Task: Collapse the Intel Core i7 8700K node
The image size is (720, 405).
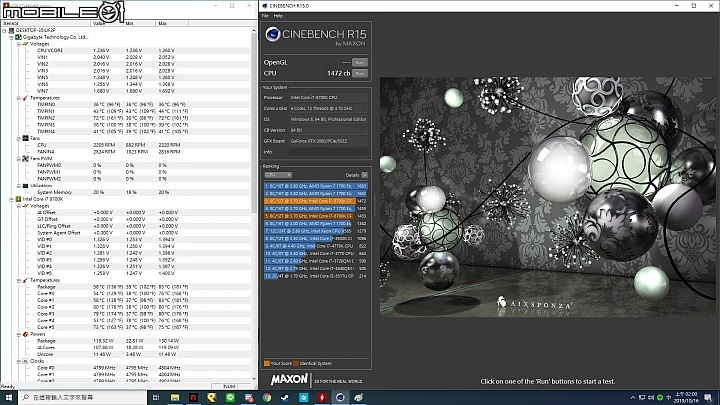Action: (11, 199)
